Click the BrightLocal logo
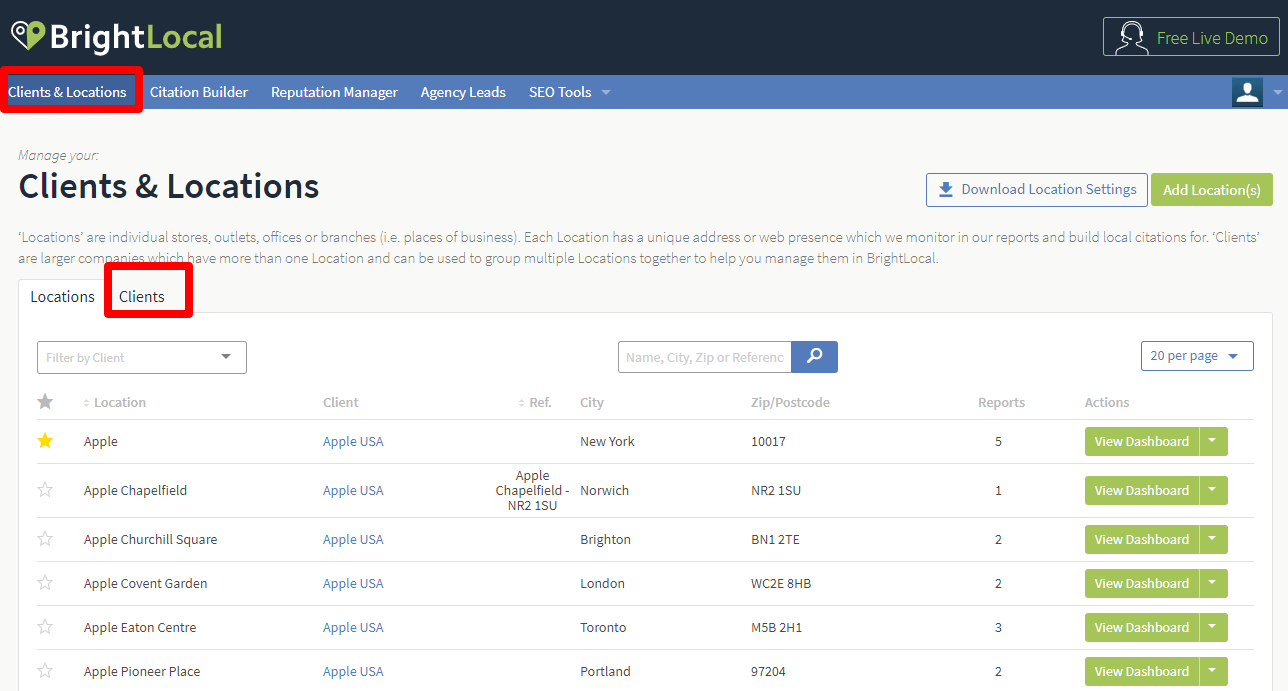The width and height of the screenshot is (1288, 691). 117,37
